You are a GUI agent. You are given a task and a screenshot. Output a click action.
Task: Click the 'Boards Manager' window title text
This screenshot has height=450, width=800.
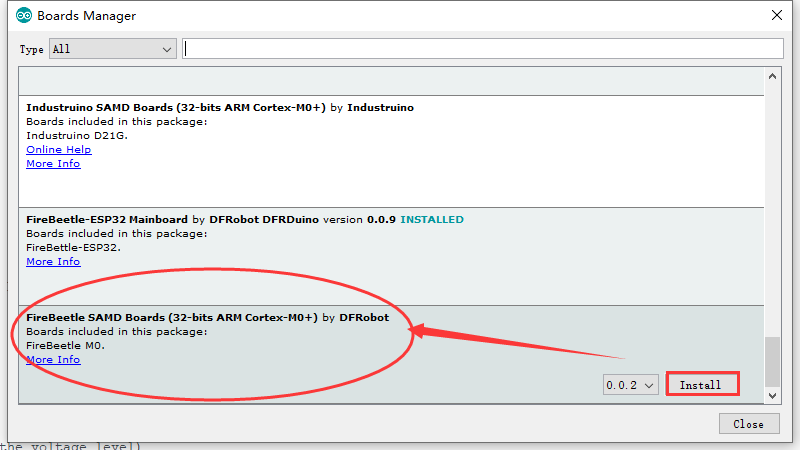pyautogui.click(x=87, y=16)
